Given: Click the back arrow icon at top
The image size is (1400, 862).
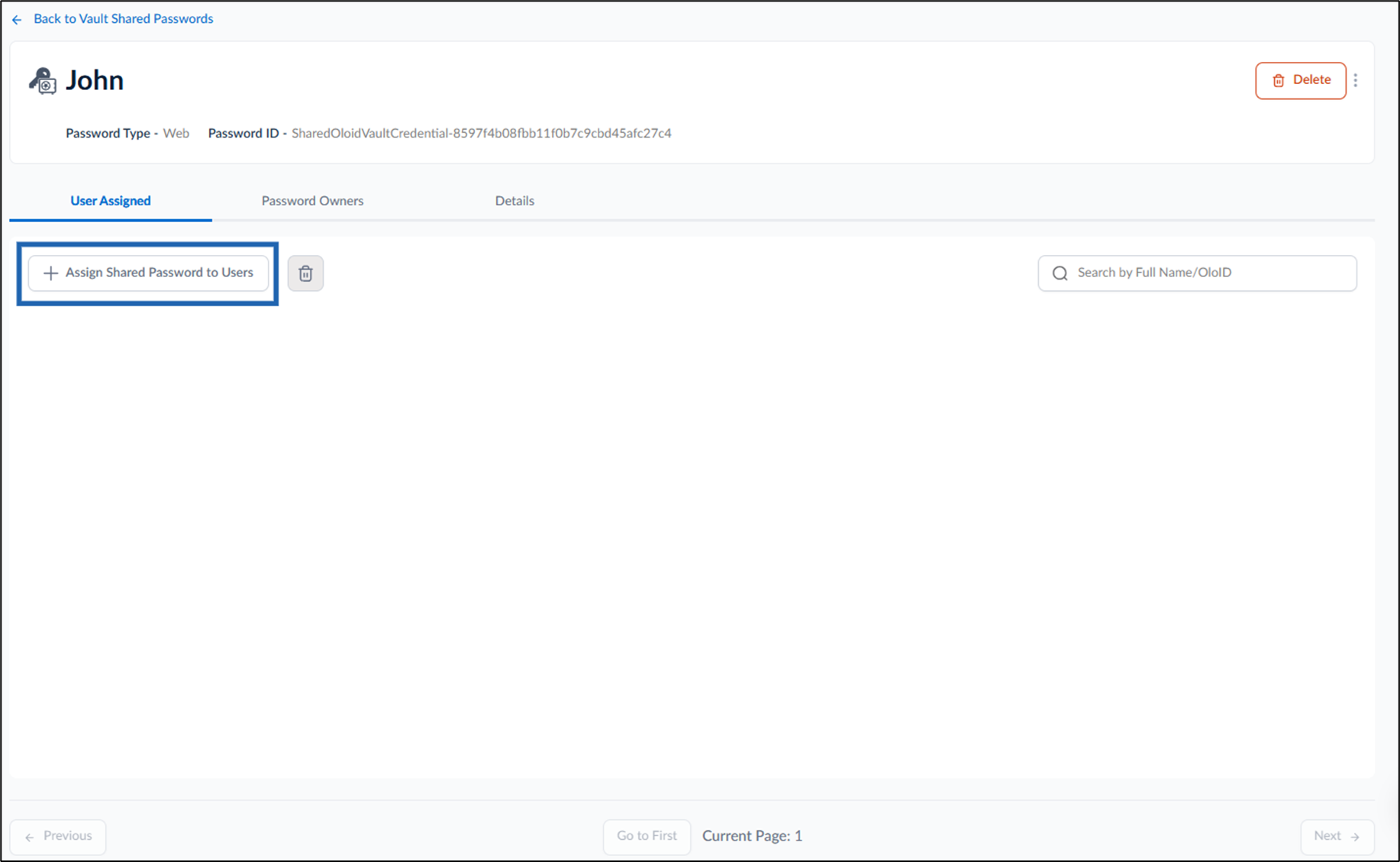Looking at the screenshot, I should (17, 20).
